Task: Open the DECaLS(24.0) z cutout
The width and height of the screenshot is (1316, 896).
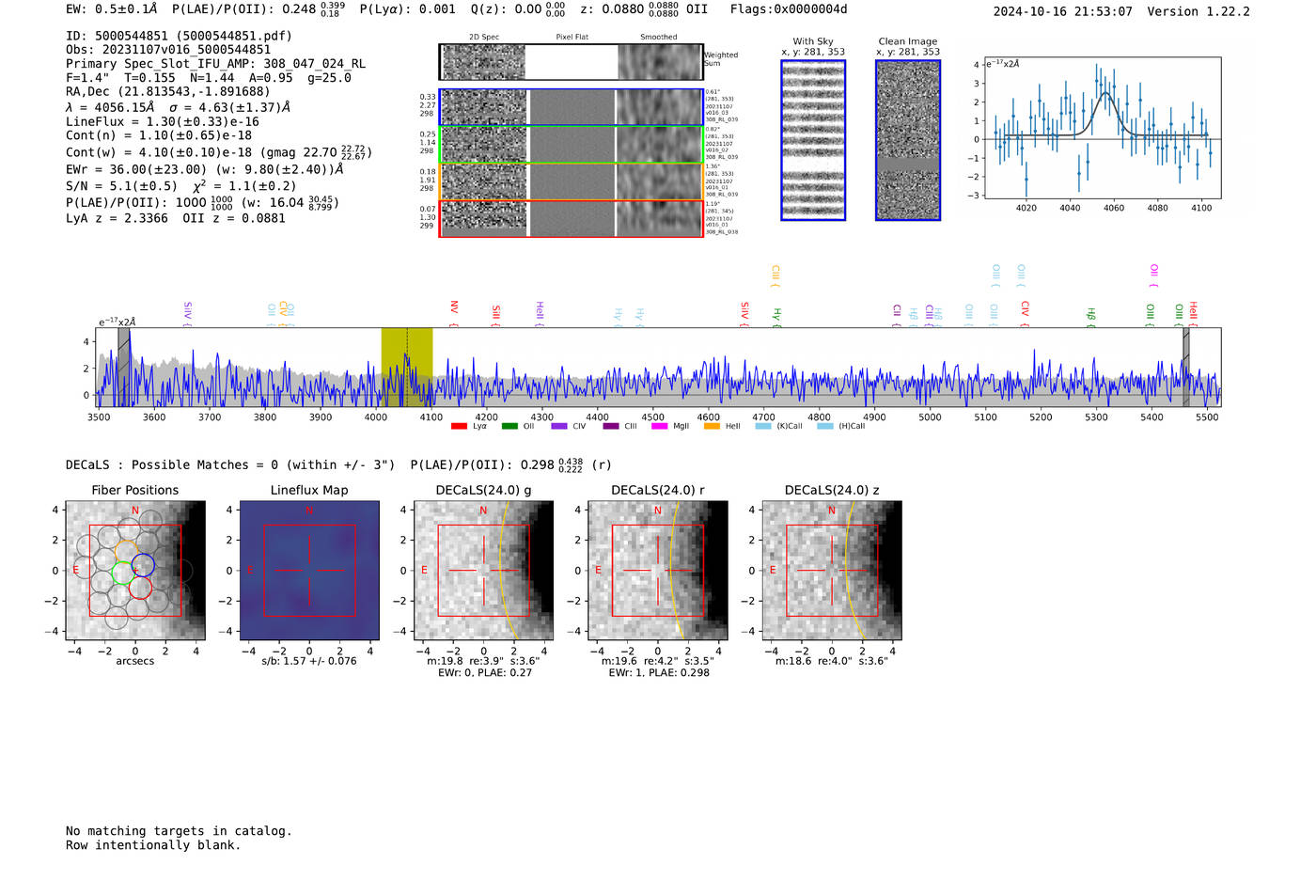Action: (831, 571)
